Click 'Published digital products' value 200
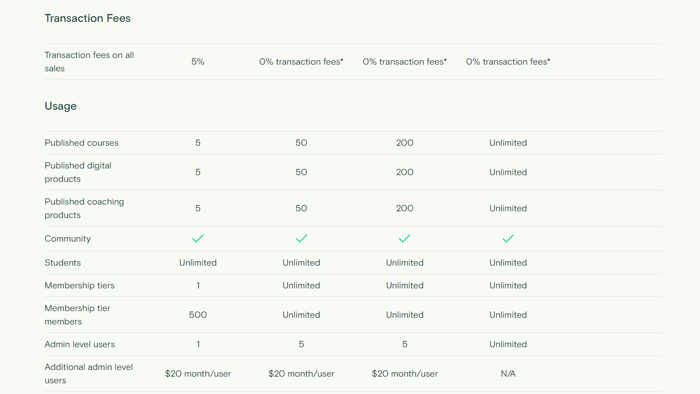 pyautogui.click(x=404, y=172)
